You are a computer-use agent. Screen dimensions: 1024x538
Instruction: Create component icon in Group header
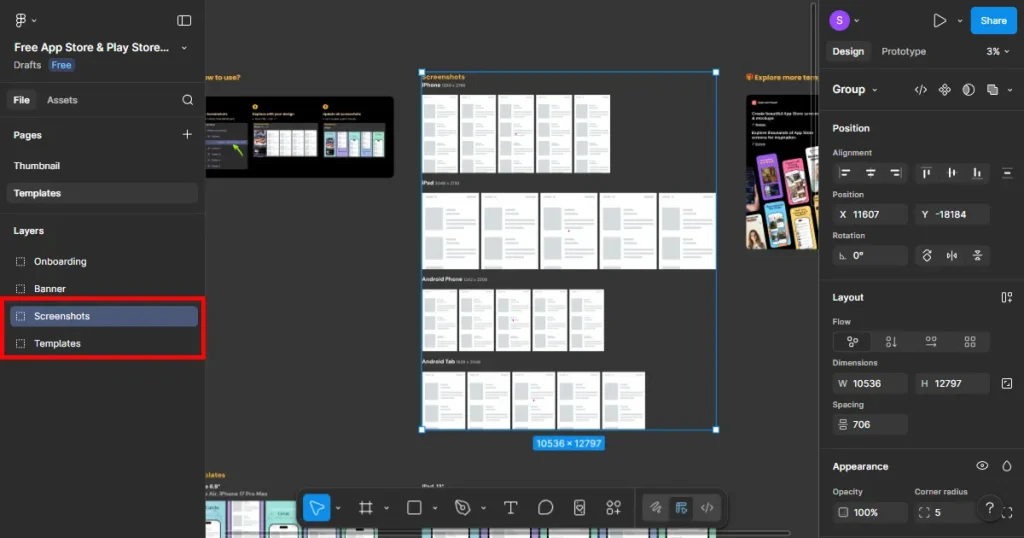click(945, 90)
